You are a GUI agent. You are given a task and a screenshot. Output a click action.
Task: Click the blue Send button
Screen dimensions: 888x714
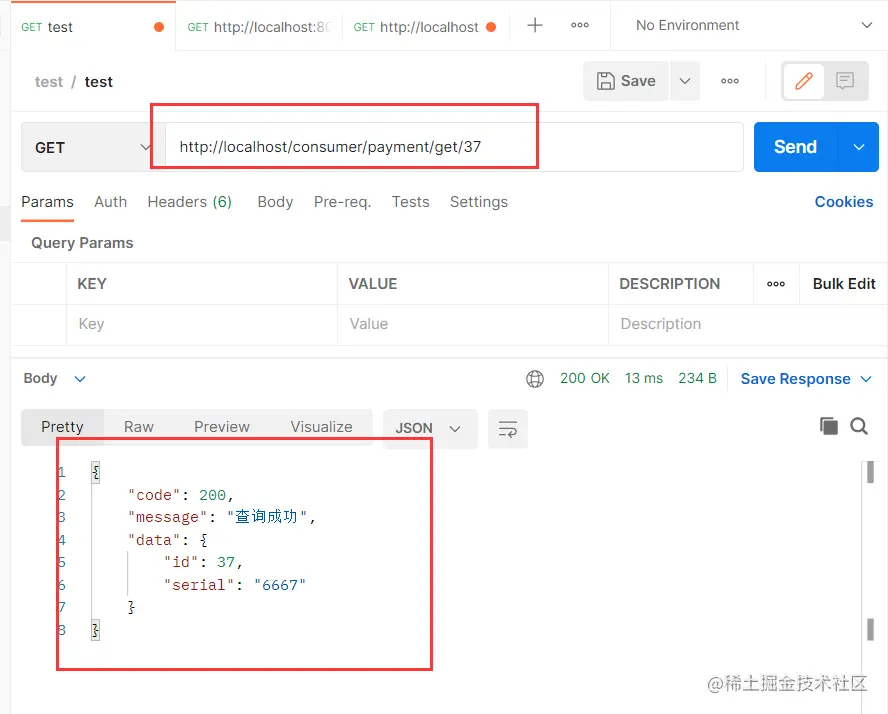point(796,147)
